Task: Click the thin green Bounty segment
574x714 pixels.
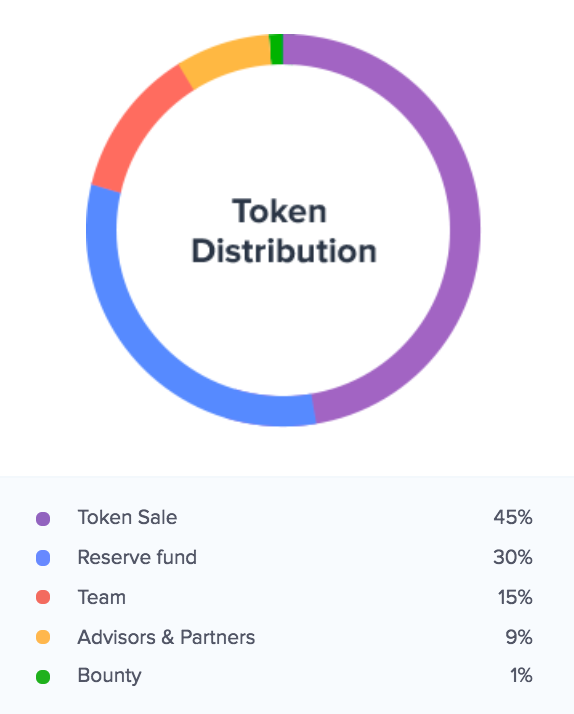Action: coord(276,49)
